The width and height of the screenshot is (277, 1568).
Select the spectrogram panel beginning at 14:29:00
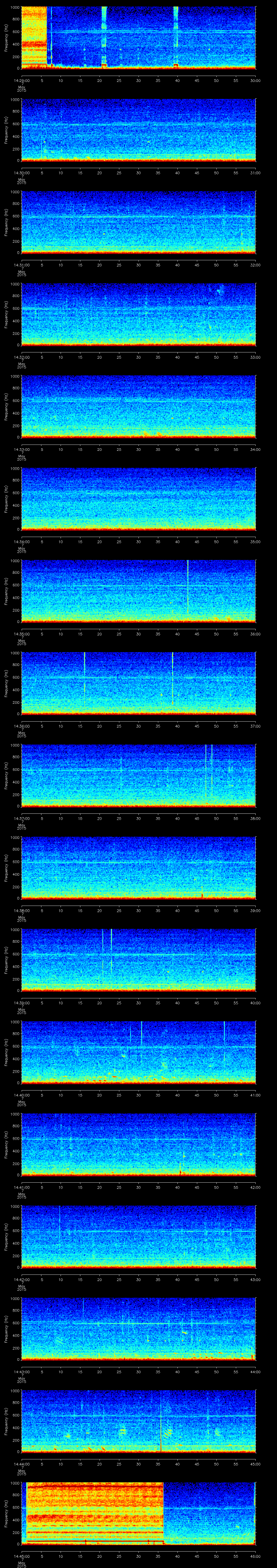coord(138,38)
